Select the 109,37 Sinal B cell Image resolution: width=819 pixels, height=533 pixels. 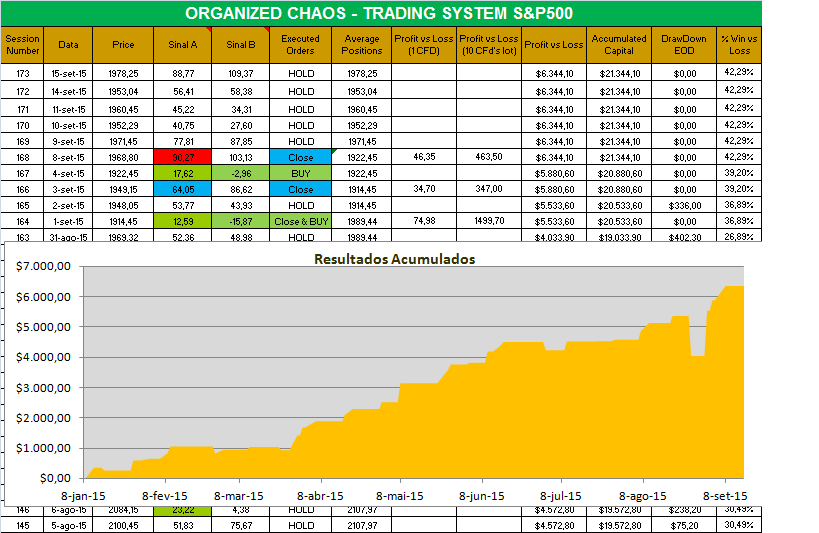pyautogui.click(x=241, y=74)
